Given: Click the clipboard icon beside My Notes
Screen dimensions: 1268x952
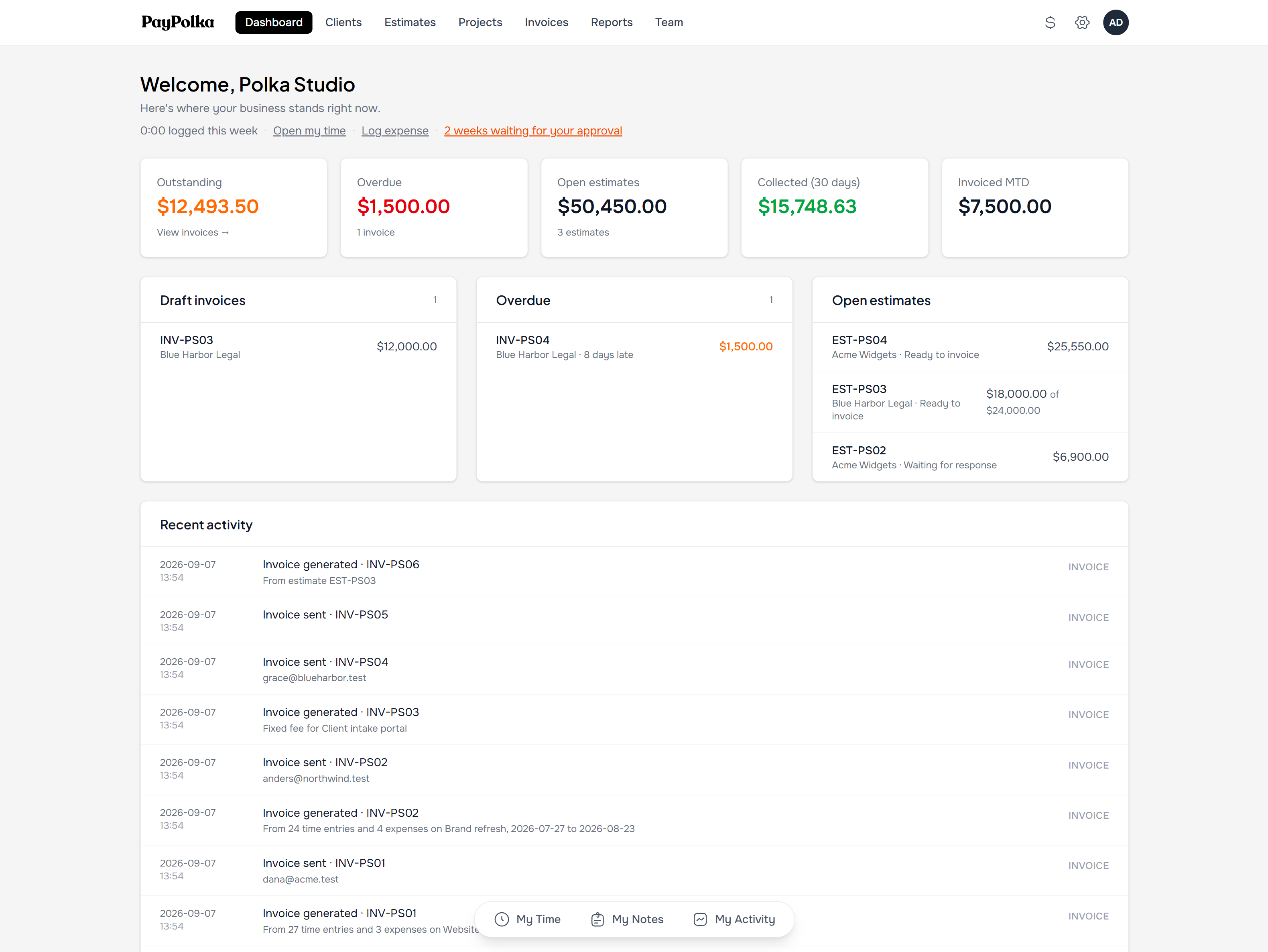Looking at the screenshot, I should [x=597, y=919].
